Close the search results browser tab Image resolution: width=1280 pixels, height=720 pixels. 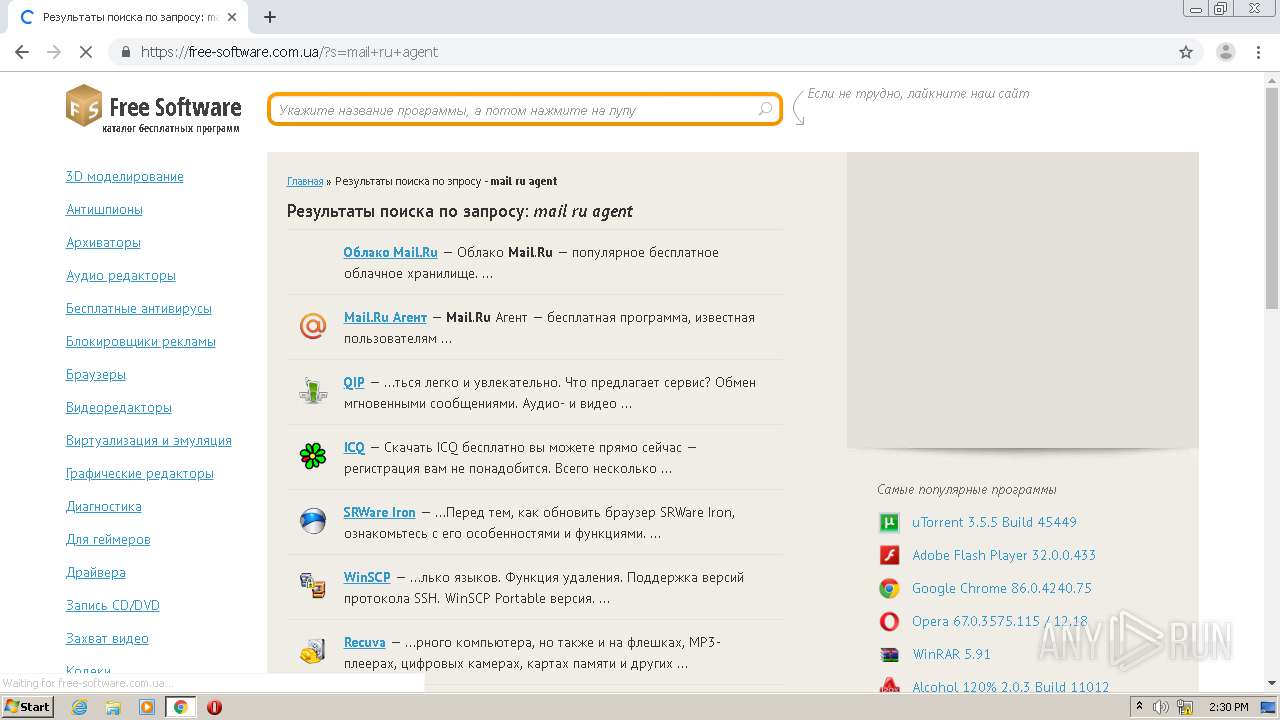coord(233,17)
